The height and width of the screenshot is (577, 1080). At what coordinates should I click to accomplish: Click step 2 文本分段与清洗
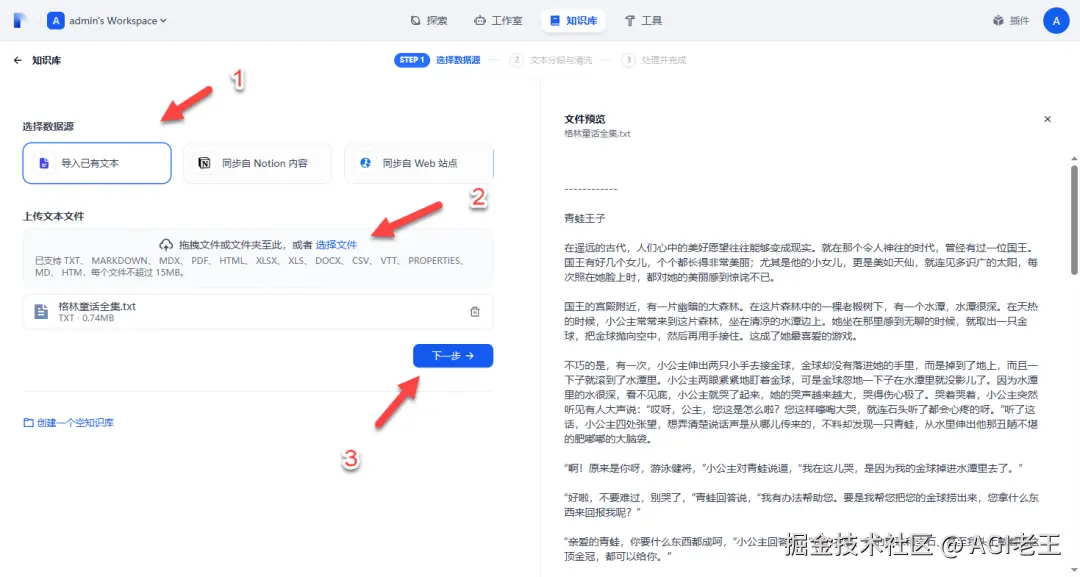(x=551, y=60)
